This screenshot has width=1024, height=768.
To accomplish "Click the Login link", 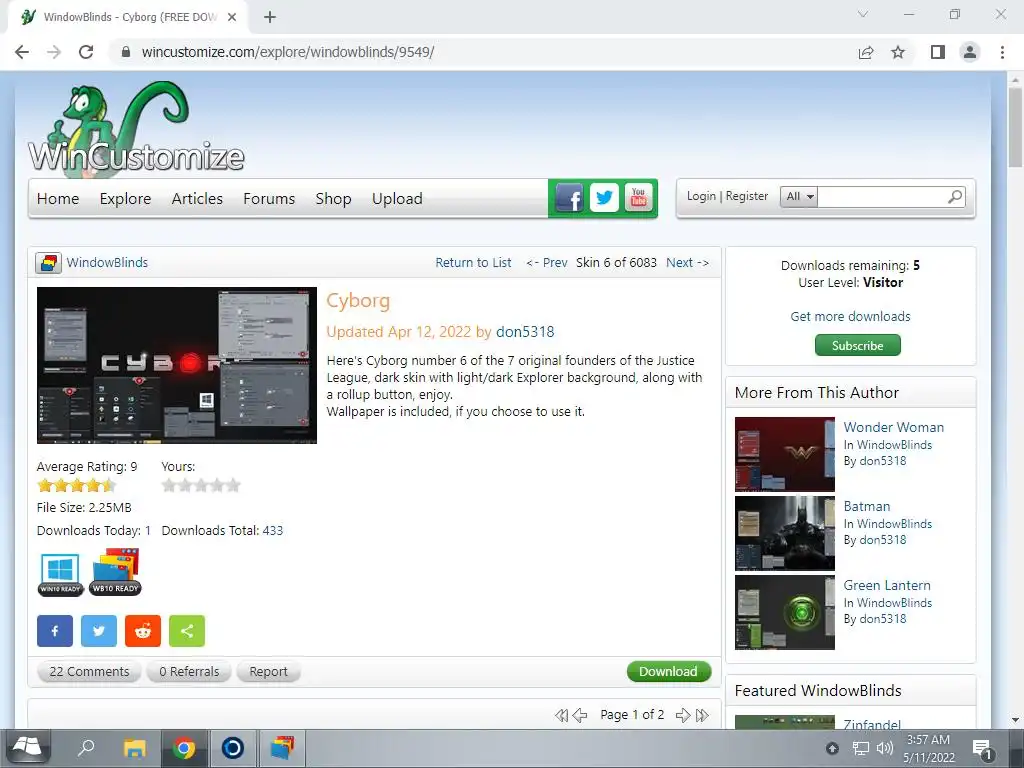I will click(701, 196).
